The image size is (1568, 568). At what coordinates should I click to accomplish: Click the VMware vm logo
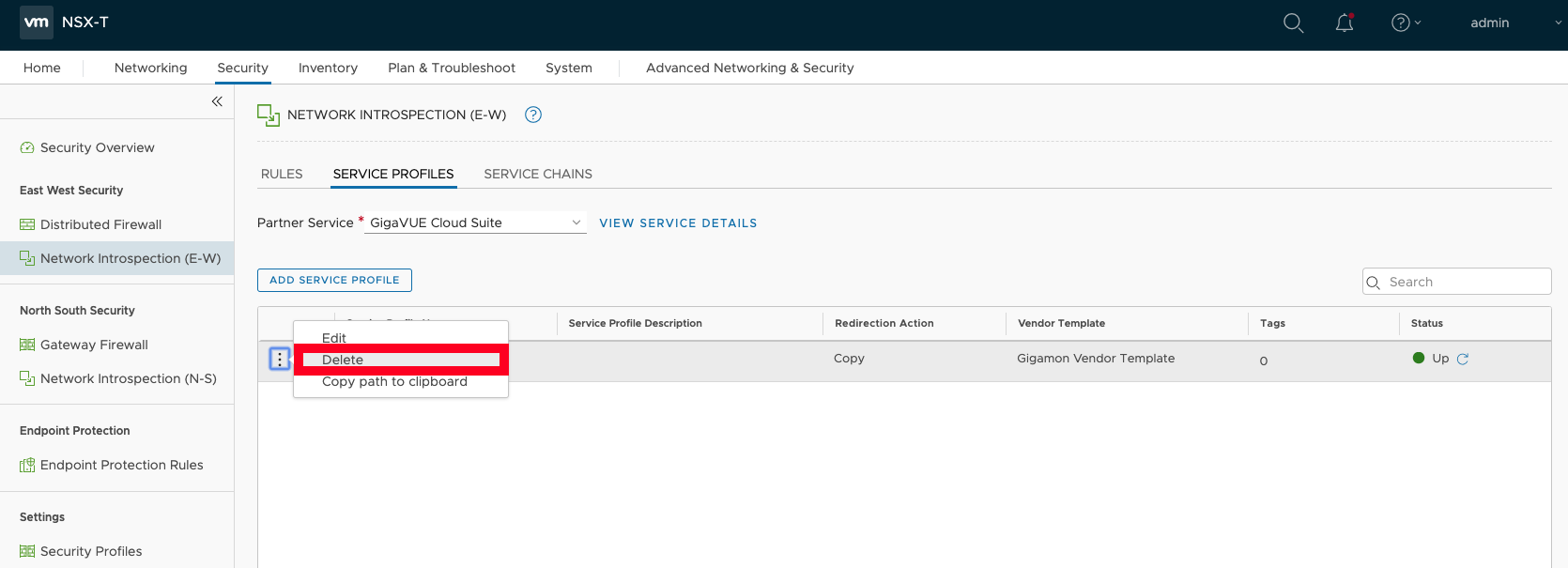(x=37, y=23)
